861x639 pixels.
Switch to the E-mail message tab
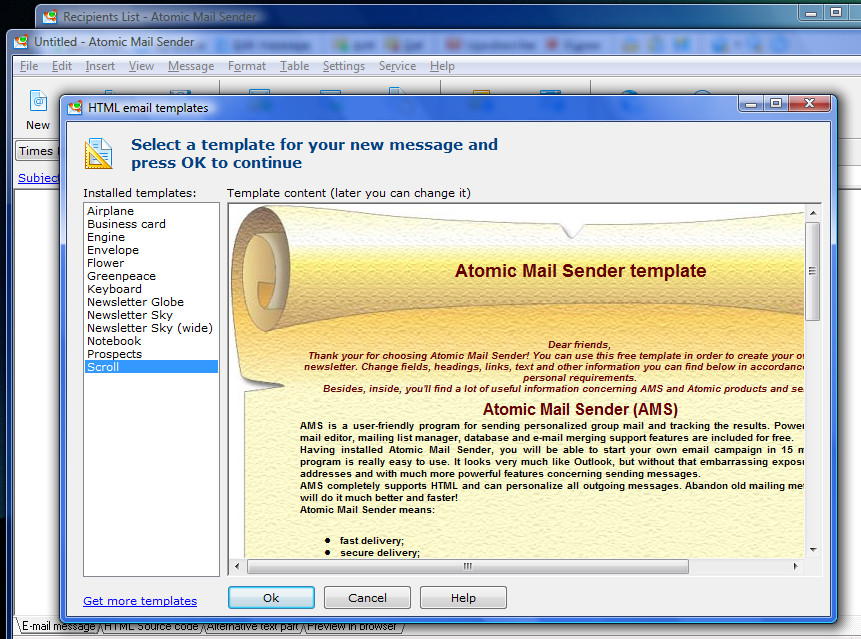(x=58, y=627)
